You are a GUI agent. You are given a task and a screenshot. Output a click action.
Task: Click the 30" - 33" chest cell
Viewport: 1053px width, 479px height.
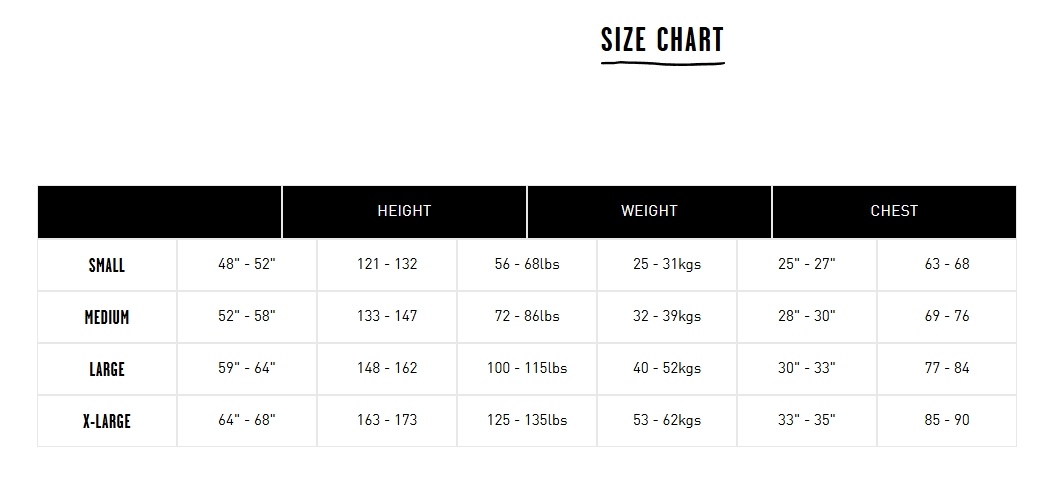tap(807, 368)
